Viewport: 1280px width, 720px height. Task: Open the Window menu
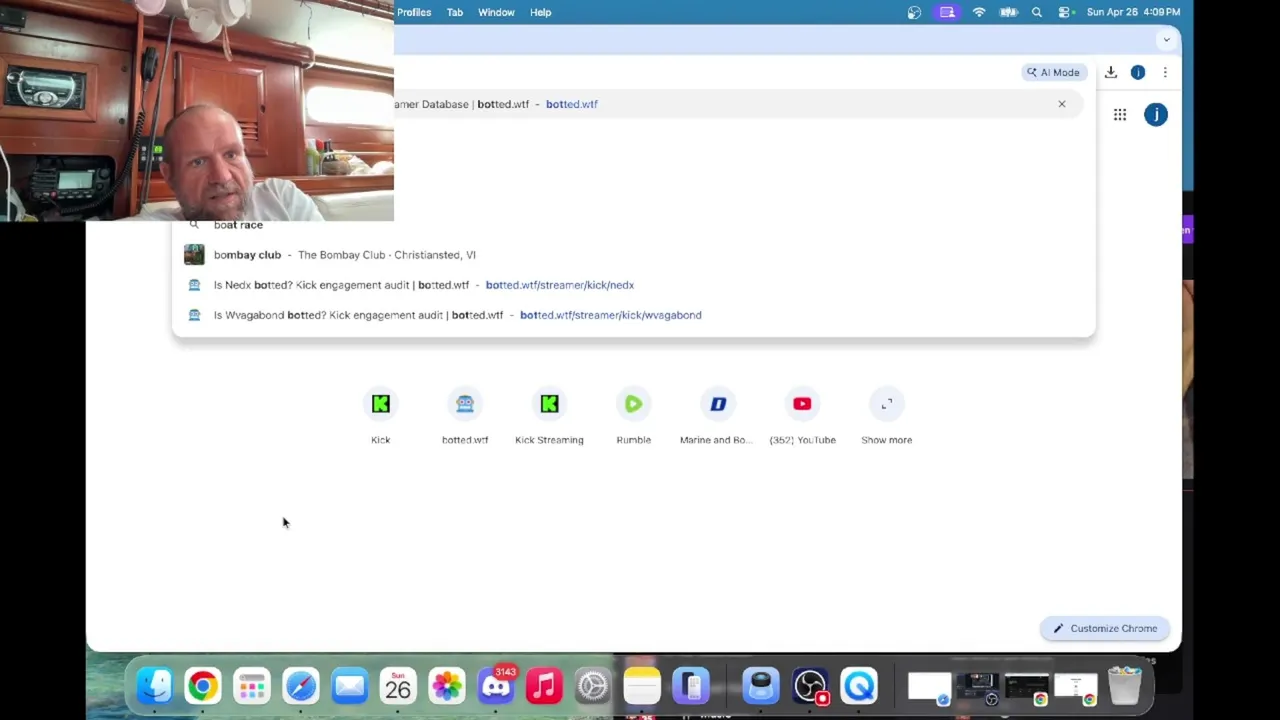(496, 12)
